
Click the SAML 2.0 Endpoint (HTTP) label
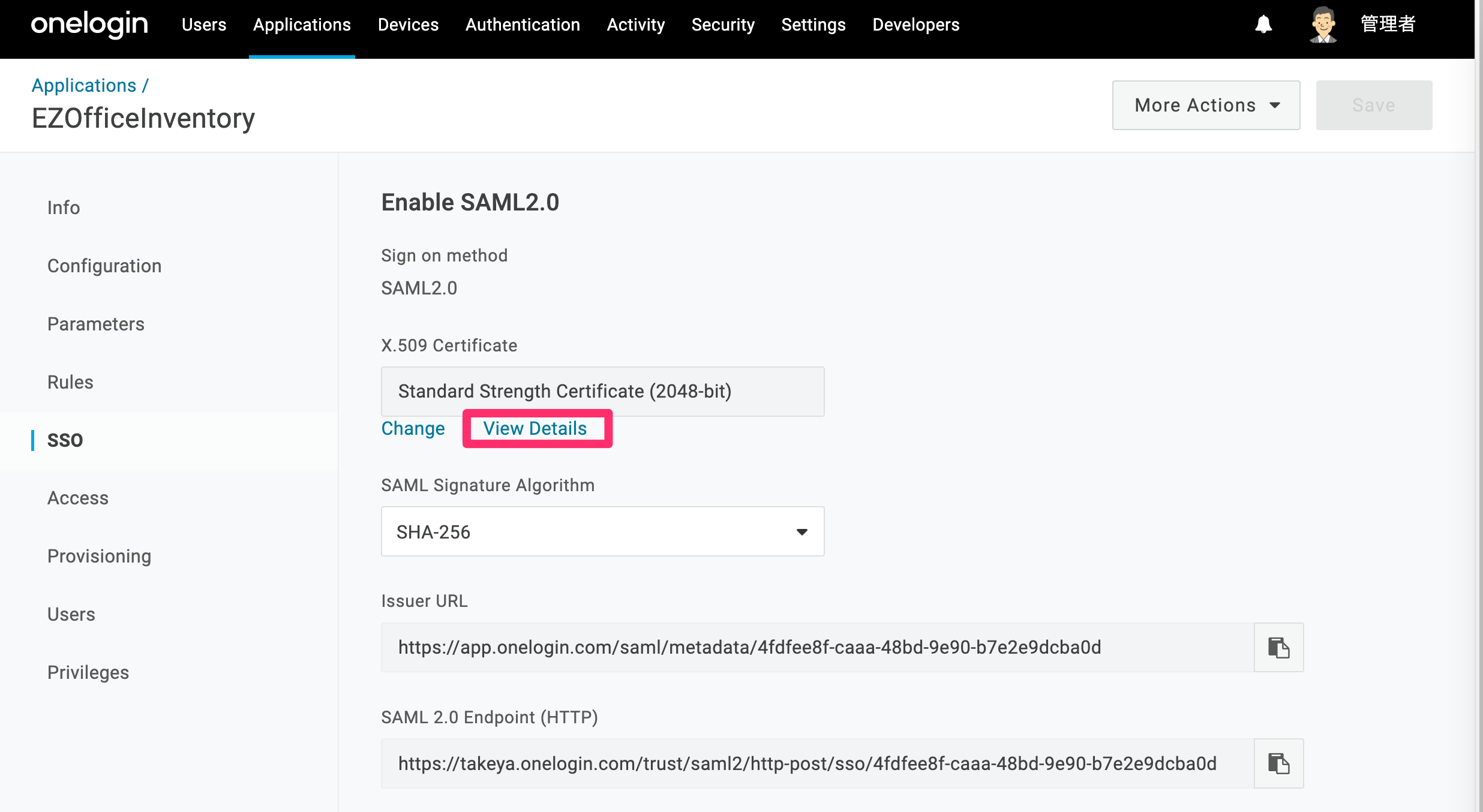click(x=490, y=717)
